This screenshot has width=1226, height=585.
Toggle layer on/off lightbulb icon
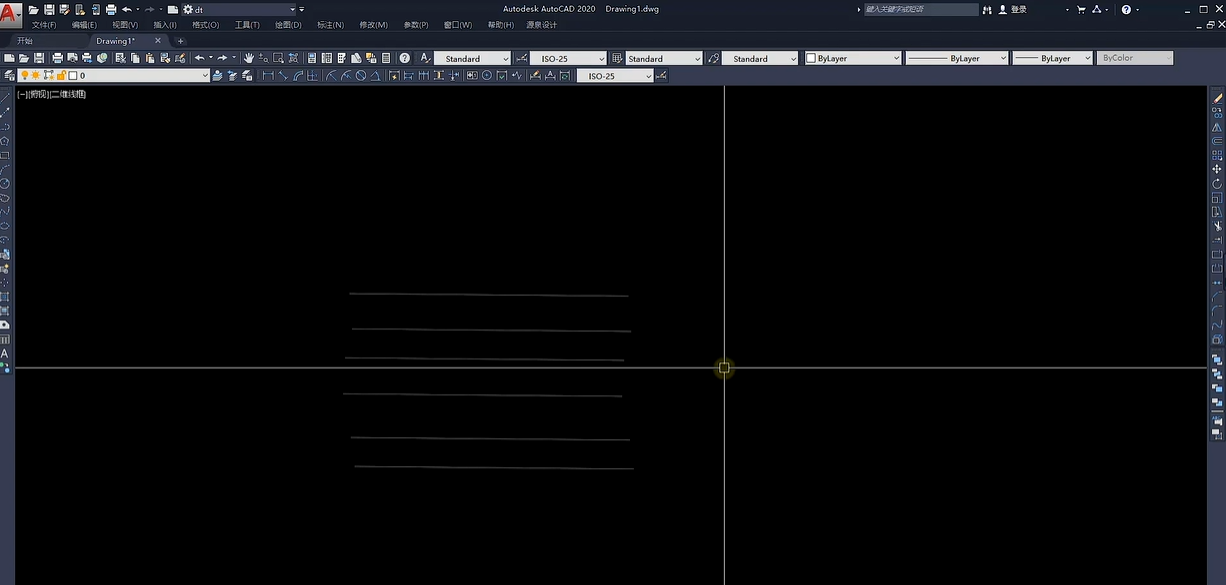point(25,75)
